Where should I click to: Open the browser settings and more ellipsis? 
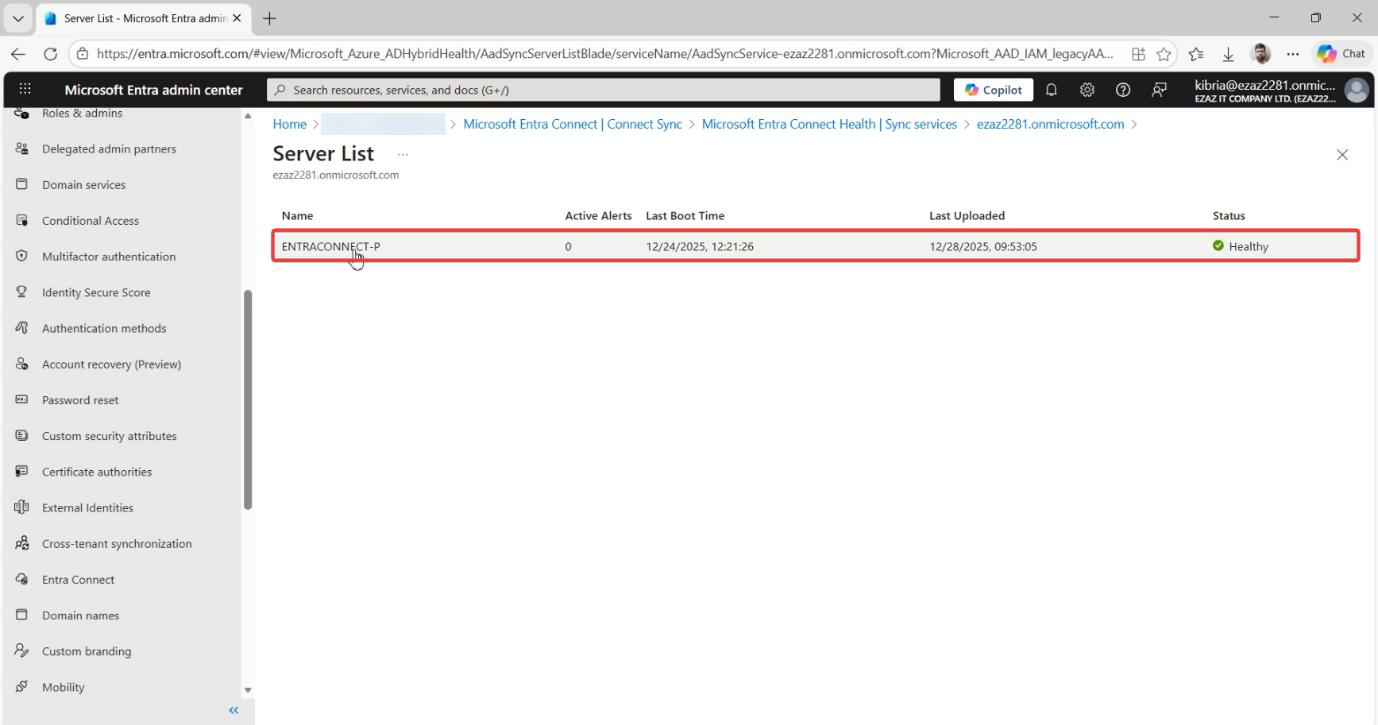[1292, 54]
